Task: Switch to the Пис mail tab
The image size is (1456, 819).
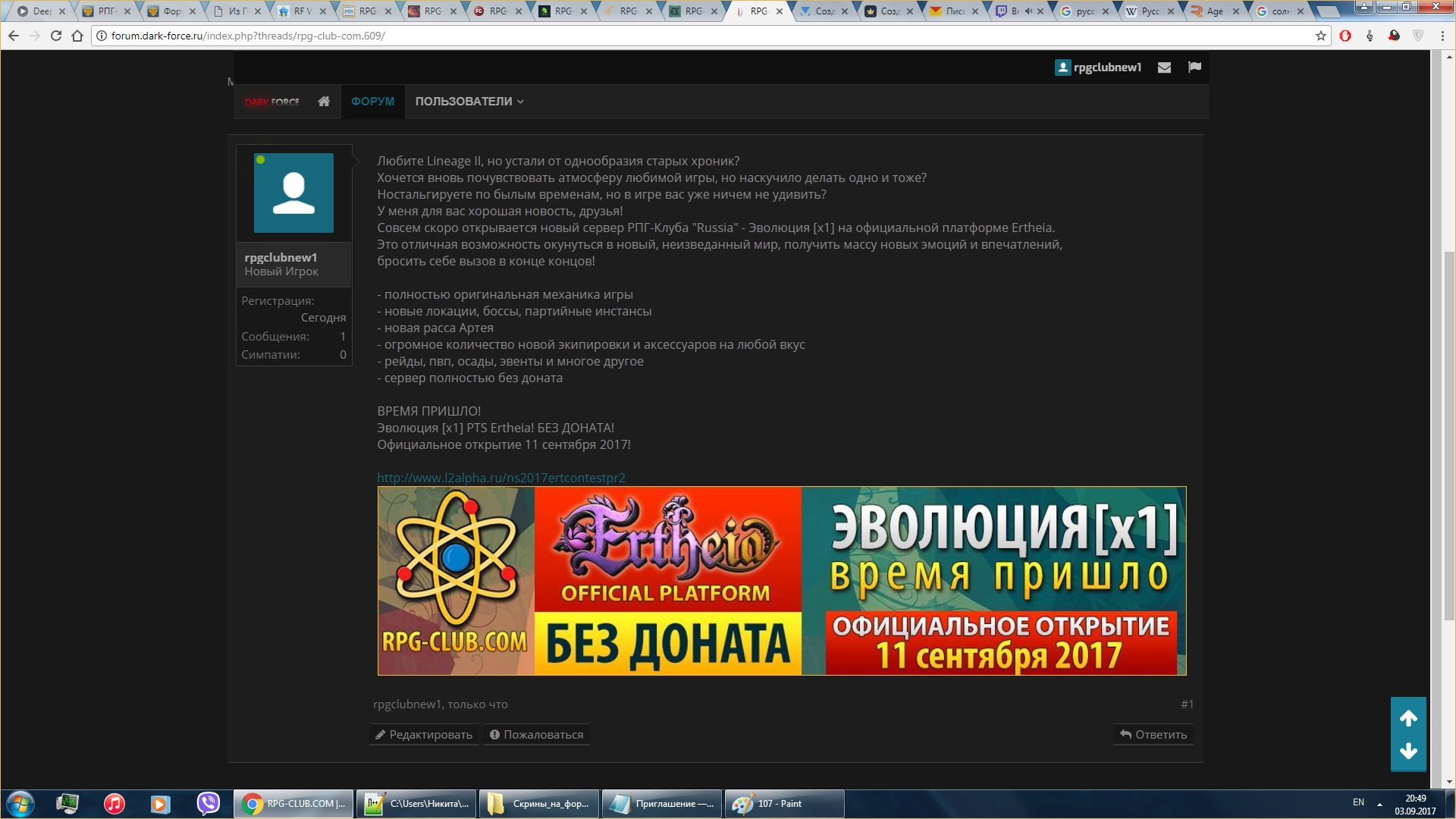Action: coord(954,11)
